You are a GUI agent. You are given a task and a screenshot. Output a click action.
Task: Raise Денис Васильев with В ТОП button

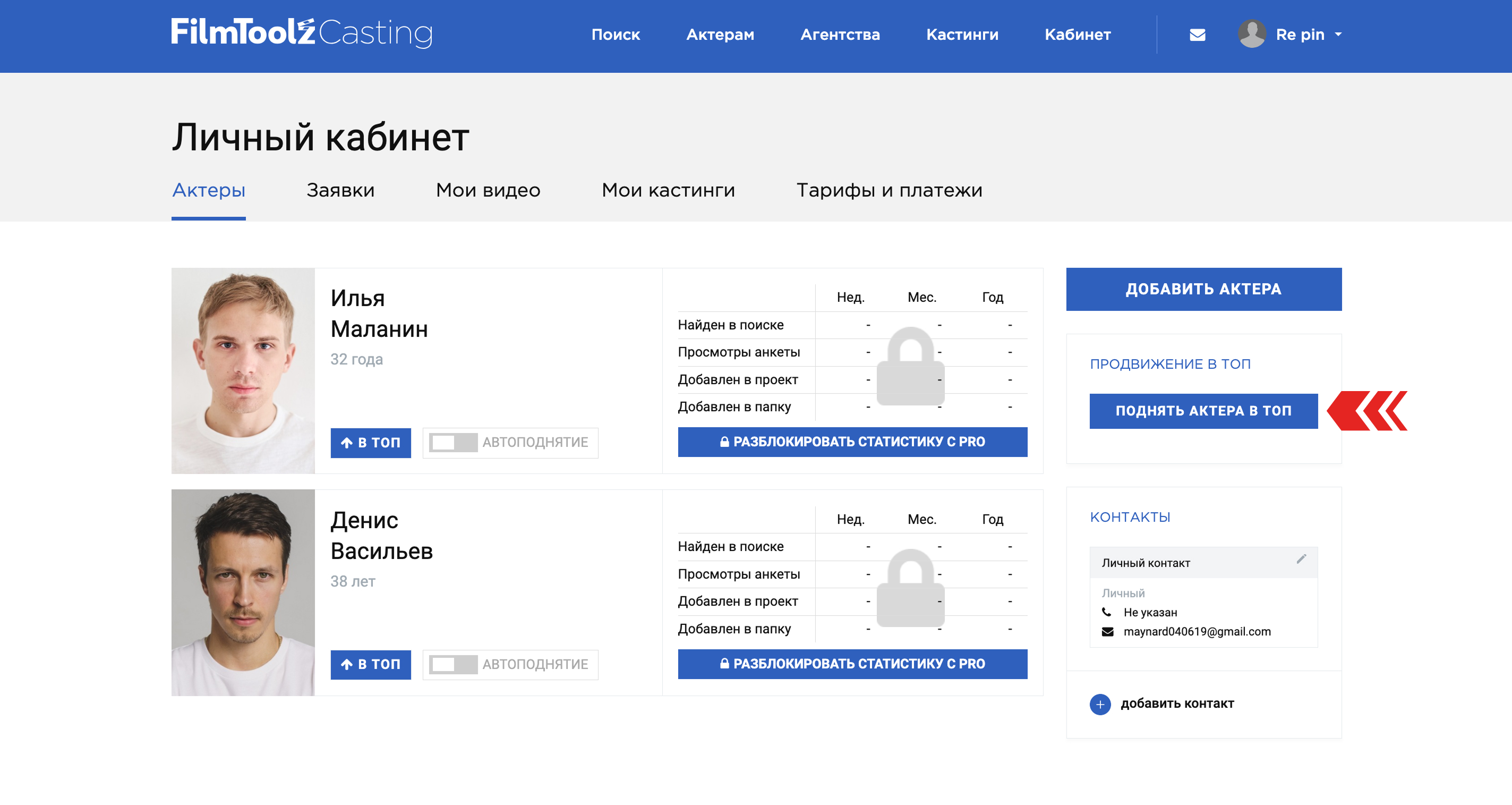(x=370, y=665)
